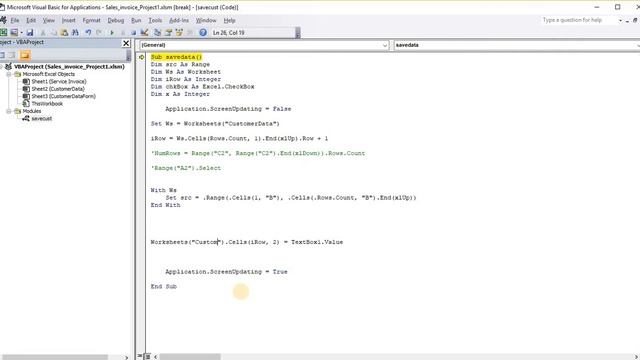Click the 'End Sub' line
This screenshot has width=640, height=360.
[164, 287]
